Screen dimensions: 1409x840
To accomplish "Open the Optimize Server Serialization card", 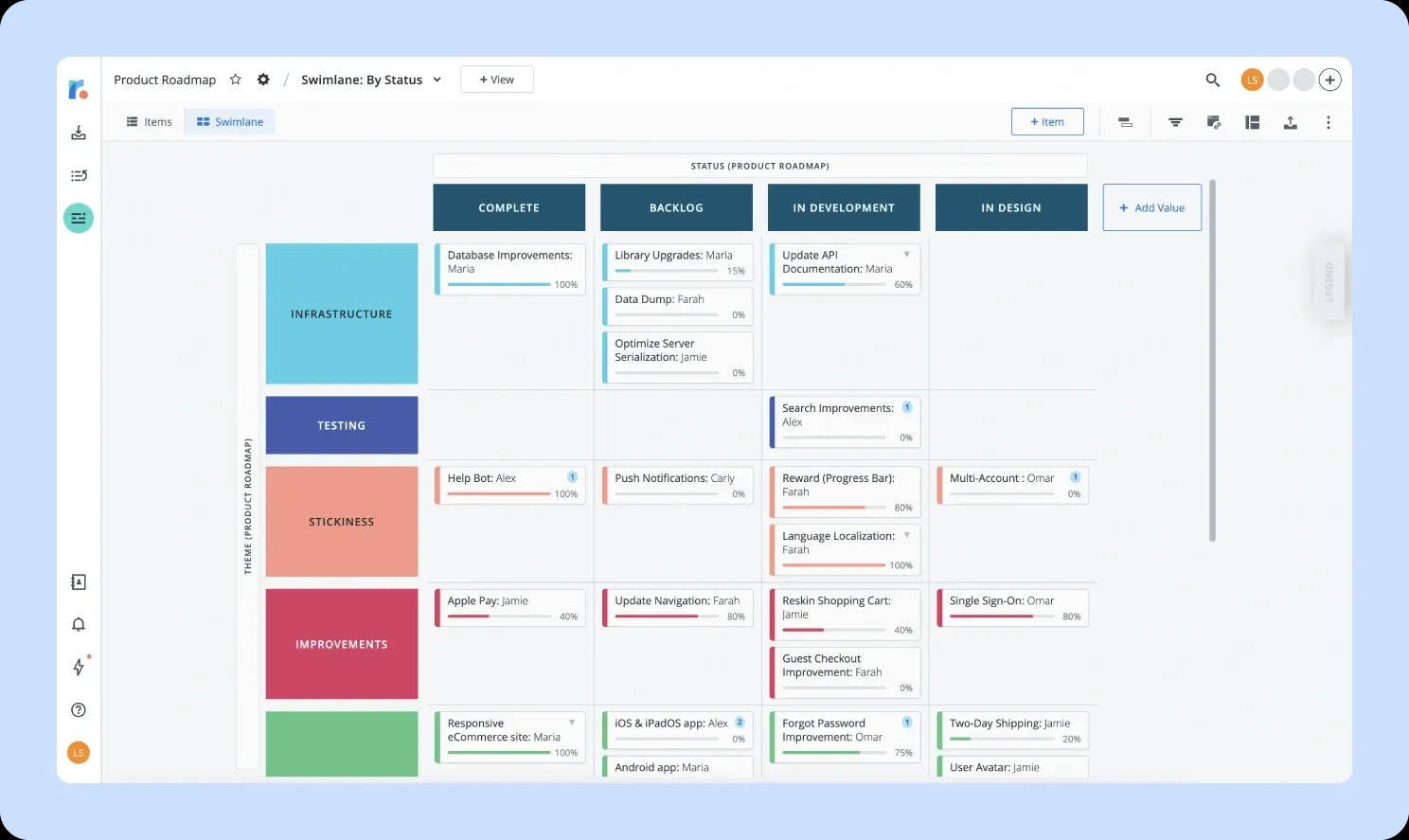I will point(677,357).
